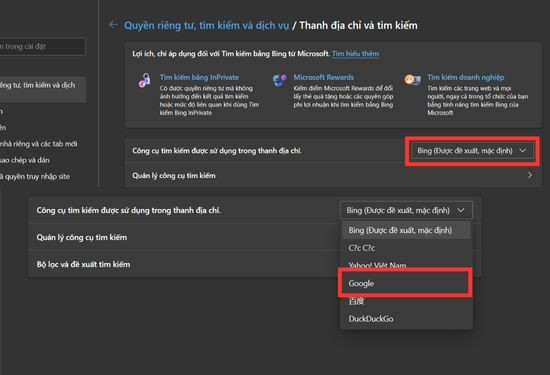Choose Yahoo! Việt Nam from the list

[x=406, y=265]
